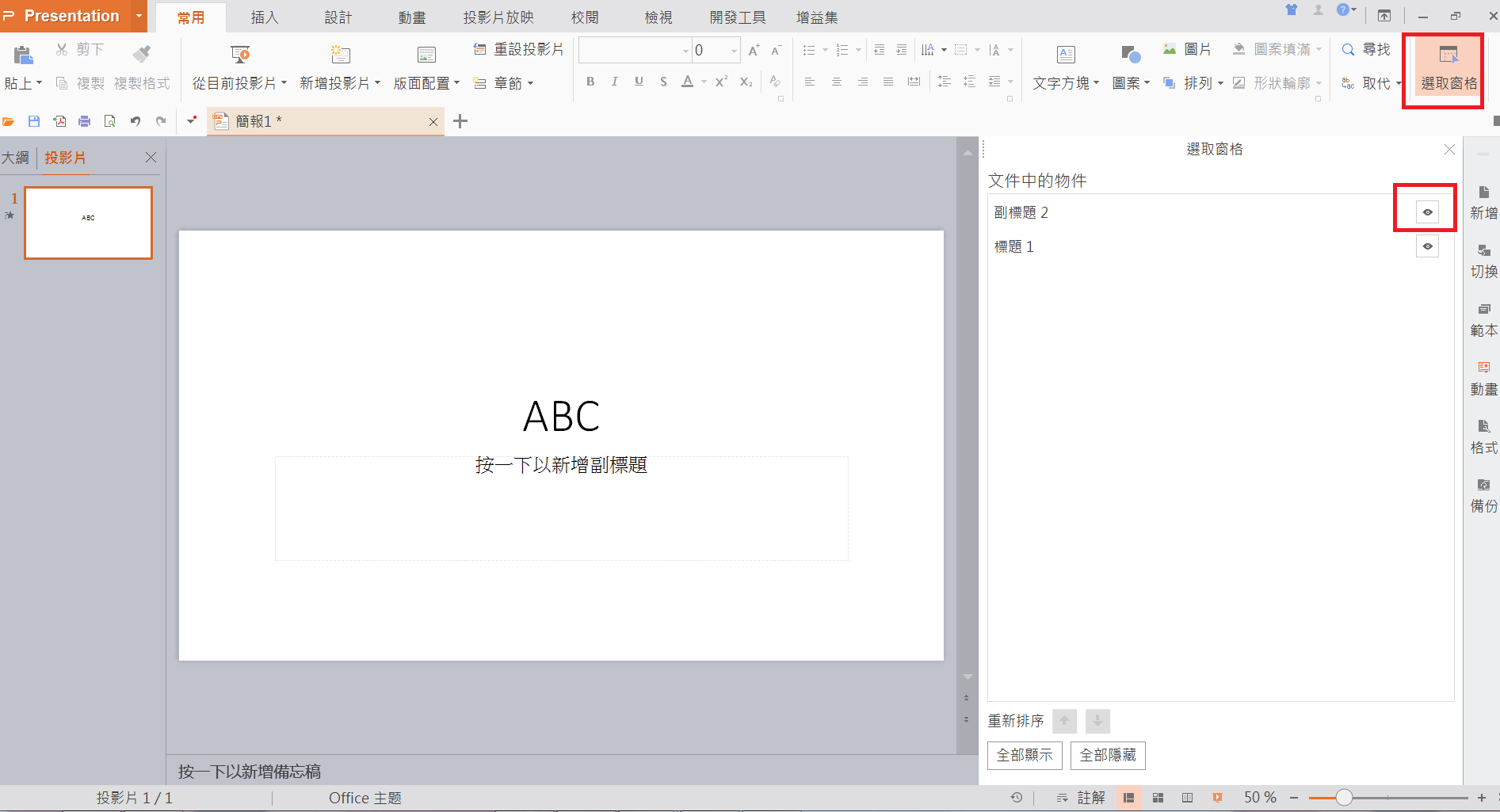The width and height of the screenshot is (1500, 812).
Task: Open Presentation application menu arrow
Action: [x=139, y=16]
